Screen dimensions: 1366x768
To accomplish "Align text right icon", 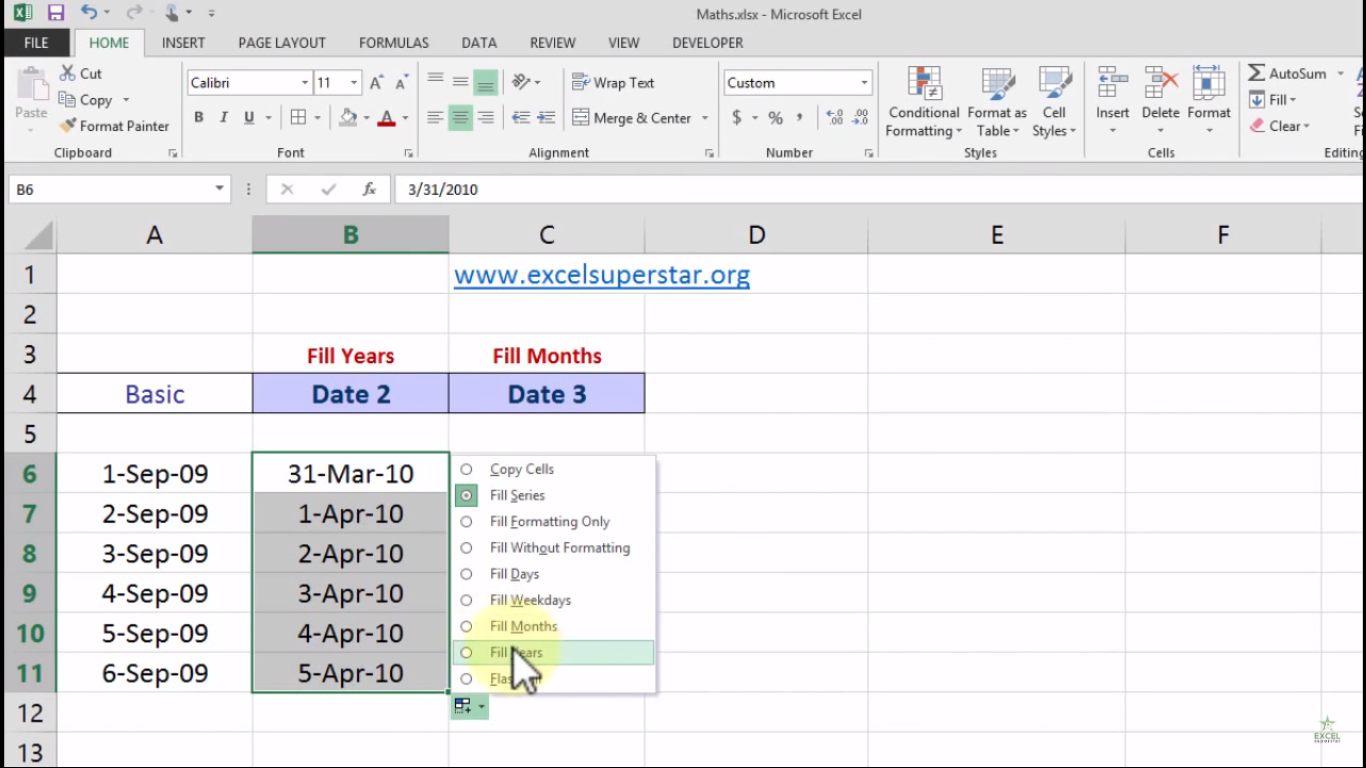I will (485, 117).
